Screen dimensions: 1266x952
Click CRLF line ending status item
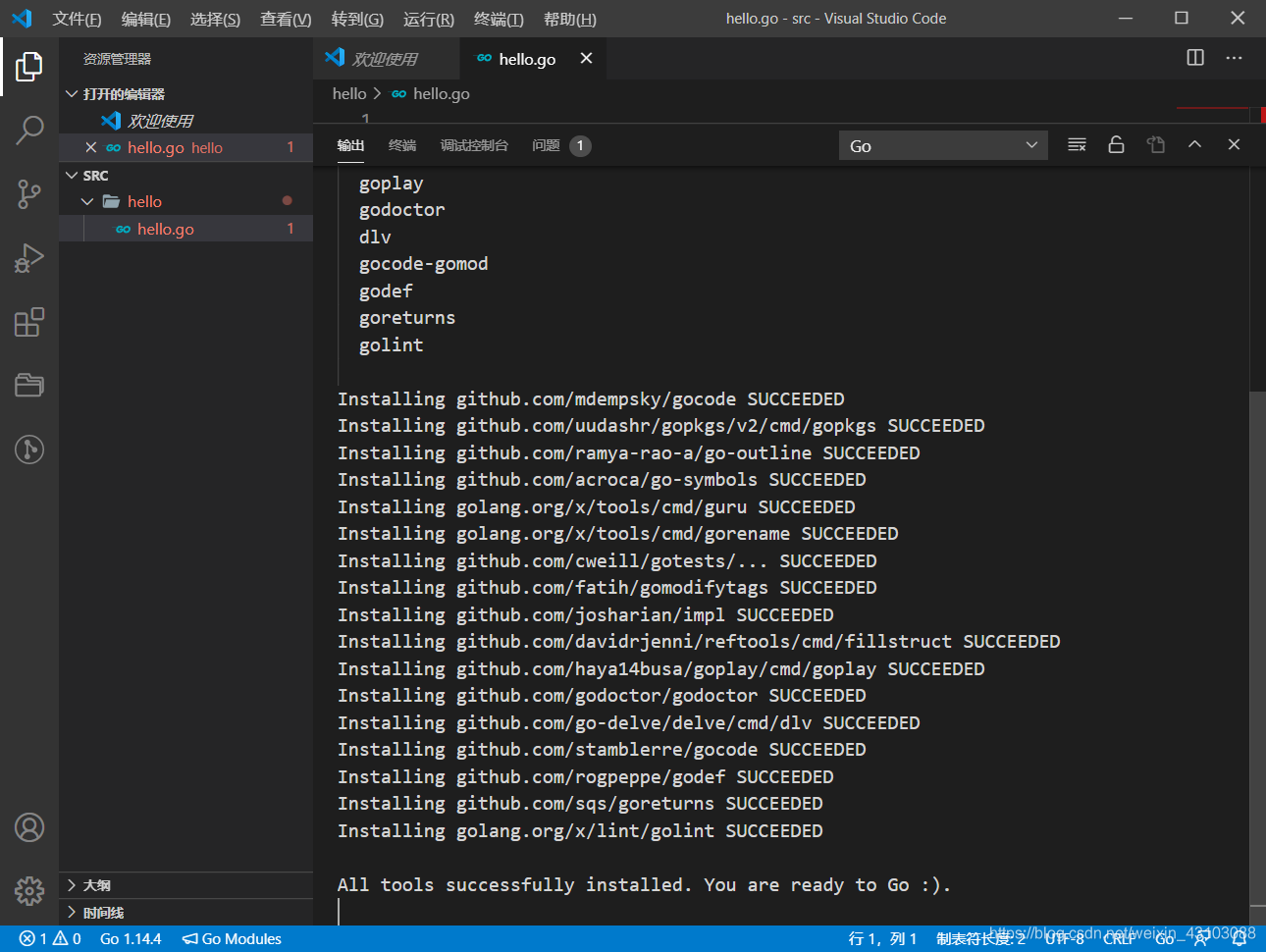[1119, 939]
